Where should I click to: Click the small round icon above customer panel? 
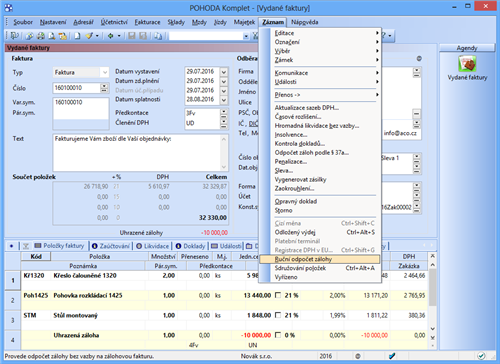click(419, 59)
